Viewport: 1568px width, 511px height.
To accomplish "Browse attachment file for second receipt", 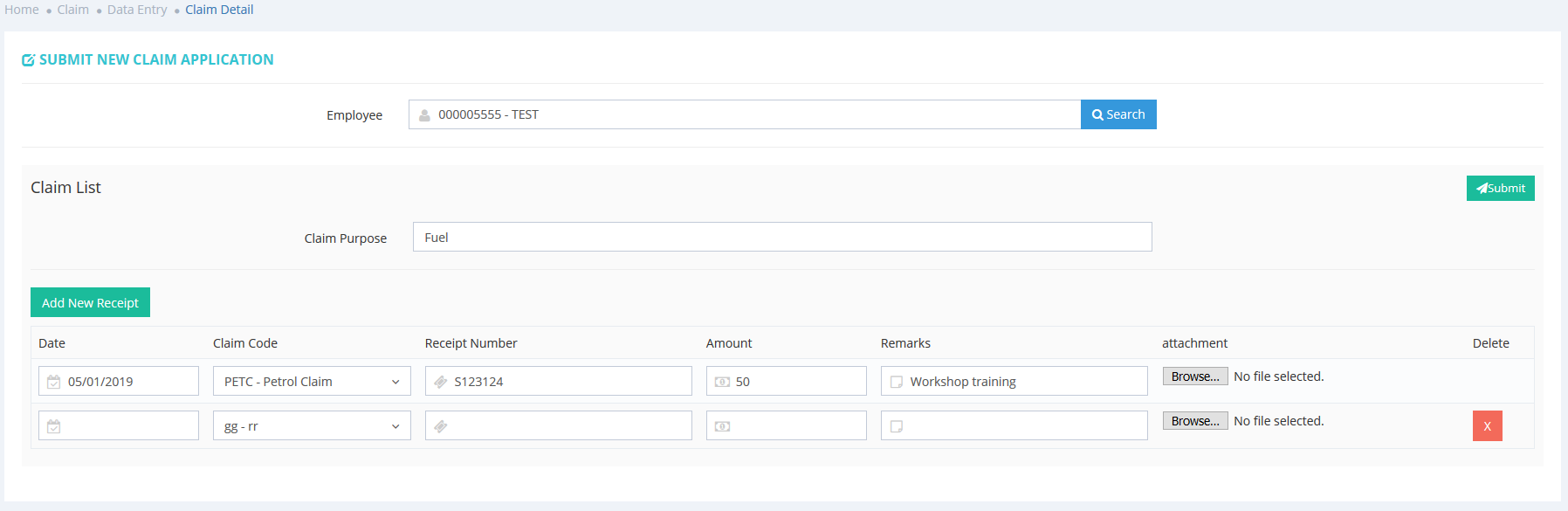I will pyautogui.click(x=1195, y=421).
